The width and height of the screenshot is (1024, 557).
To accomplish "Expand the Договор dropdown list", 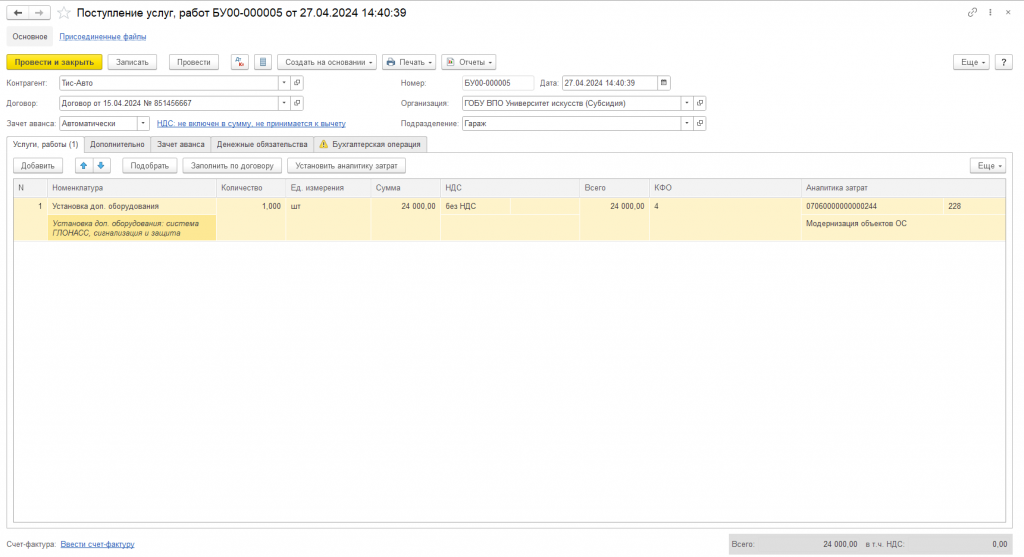I will (x=284, y=103).
